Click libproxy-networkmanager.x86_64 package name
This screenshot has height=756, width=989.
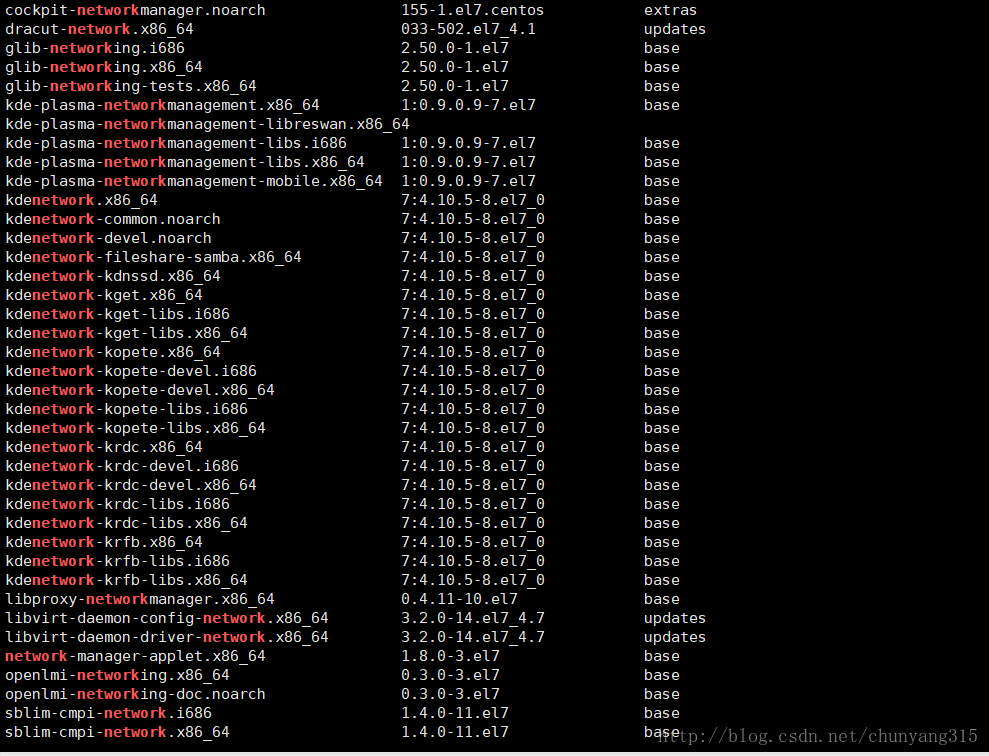click(139, 599)
